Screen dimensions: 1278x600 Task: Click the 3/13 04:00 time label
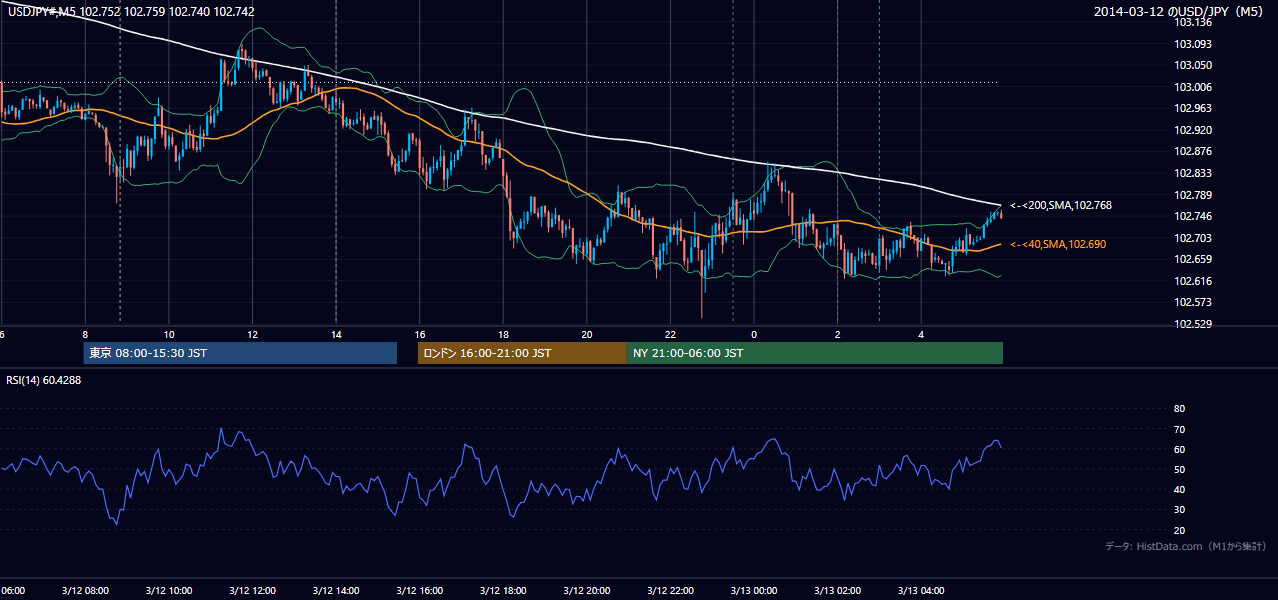921,591
